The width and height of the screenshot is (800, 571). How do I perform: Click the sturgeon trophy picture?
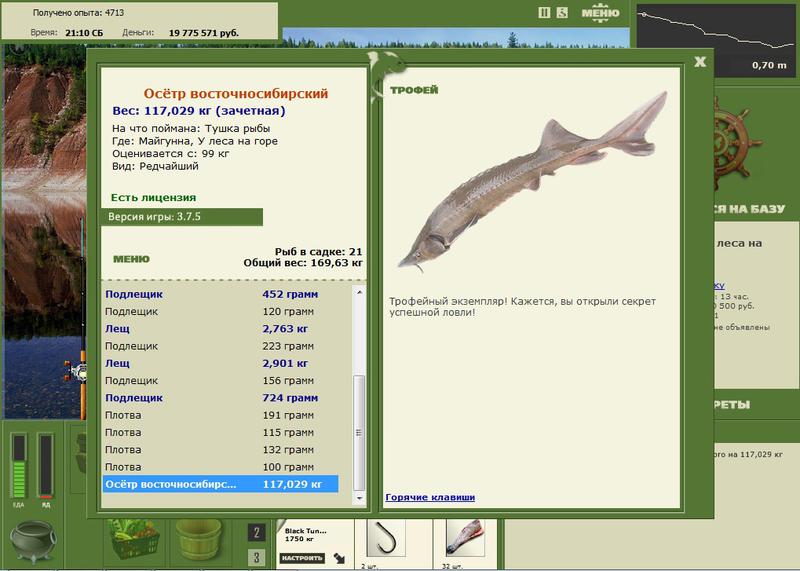pyautogui.click(x=532, y=181)
